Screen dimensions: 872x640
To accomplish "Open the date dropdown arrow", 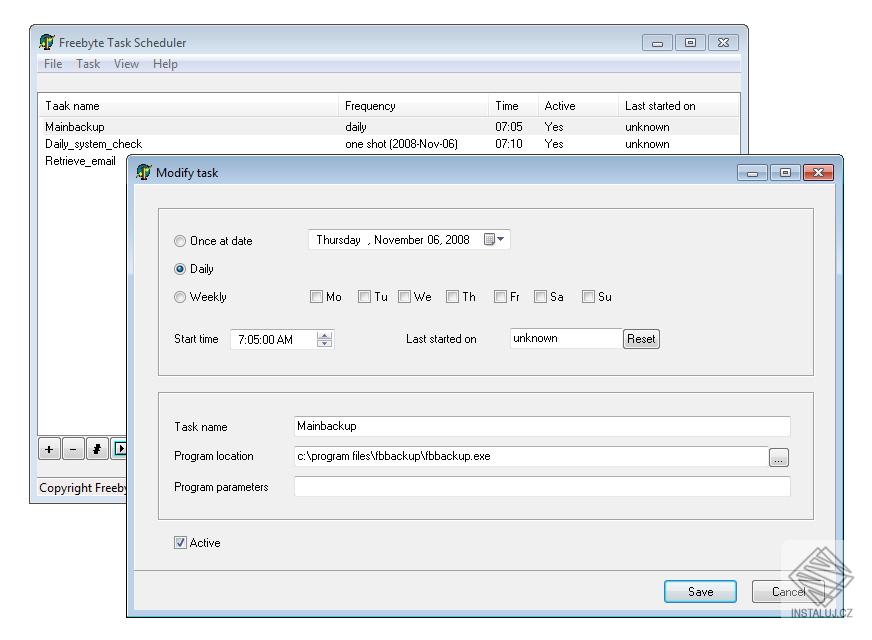I will (501, 240).
